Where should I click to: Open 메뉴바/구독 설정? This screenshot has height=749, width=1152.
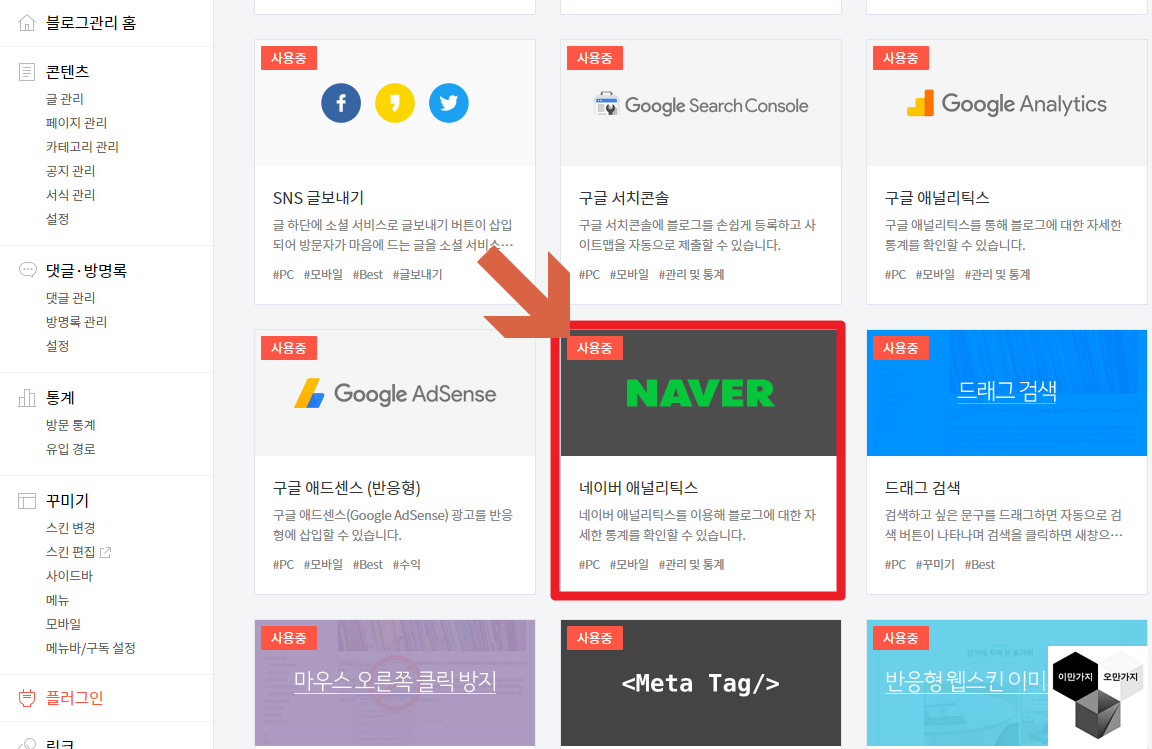pyautogui.click(x=90, y=648)
